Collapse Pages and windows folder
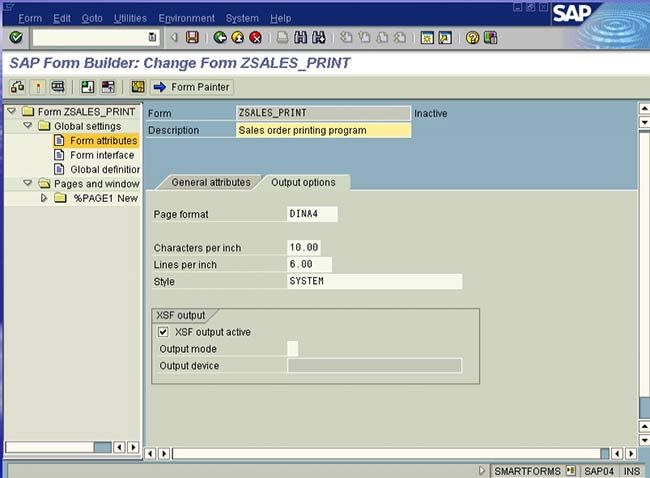 28,183
